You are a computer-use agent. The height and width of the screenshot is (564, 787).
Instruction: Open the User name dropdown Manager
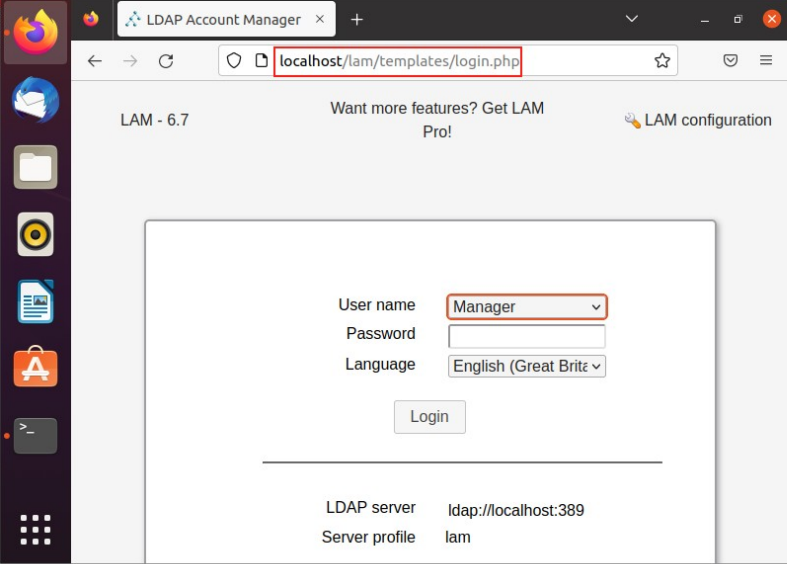527,307
